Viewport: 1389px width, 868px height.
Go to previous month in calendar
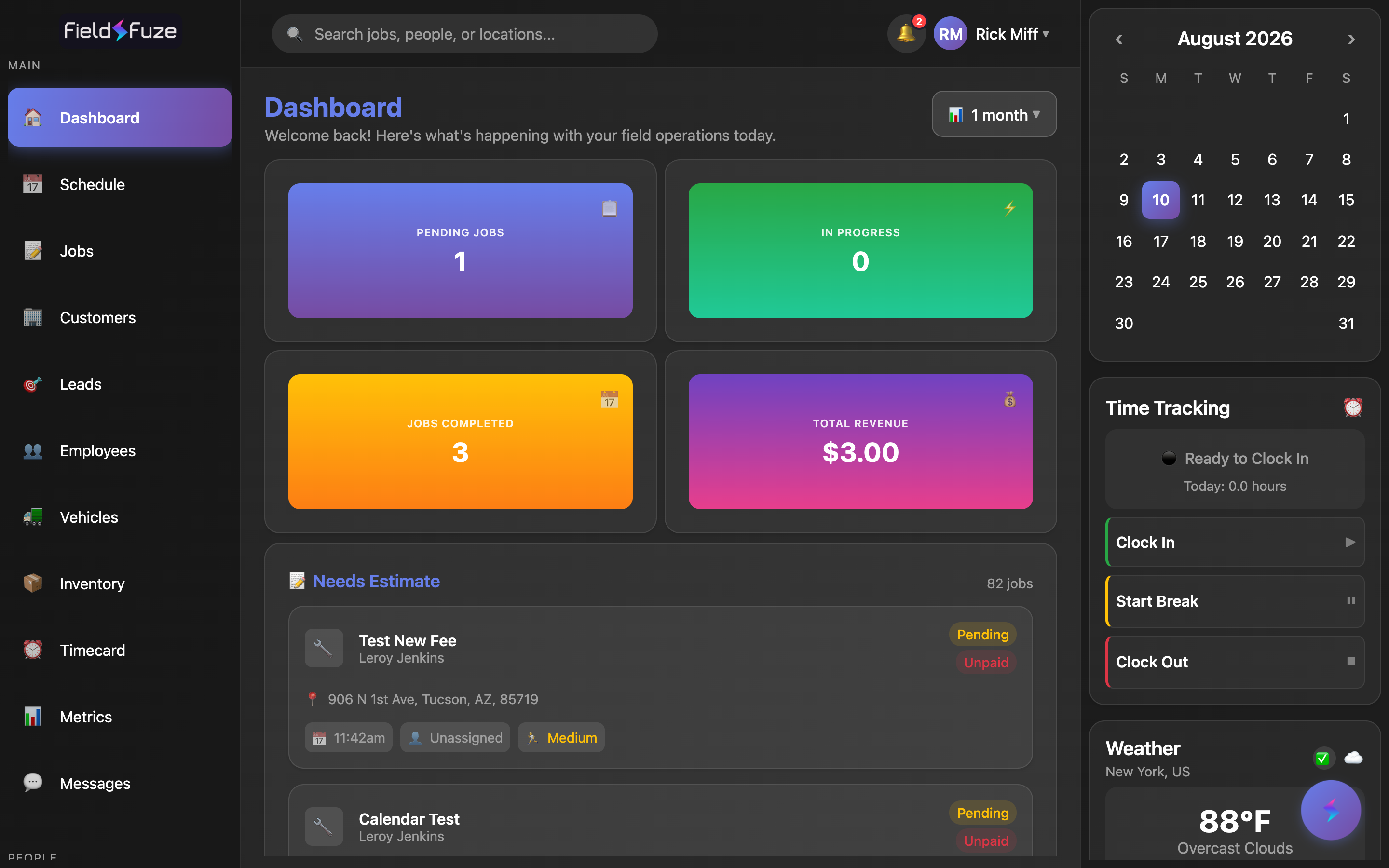pyautogui.click(x=1118, y=39)
